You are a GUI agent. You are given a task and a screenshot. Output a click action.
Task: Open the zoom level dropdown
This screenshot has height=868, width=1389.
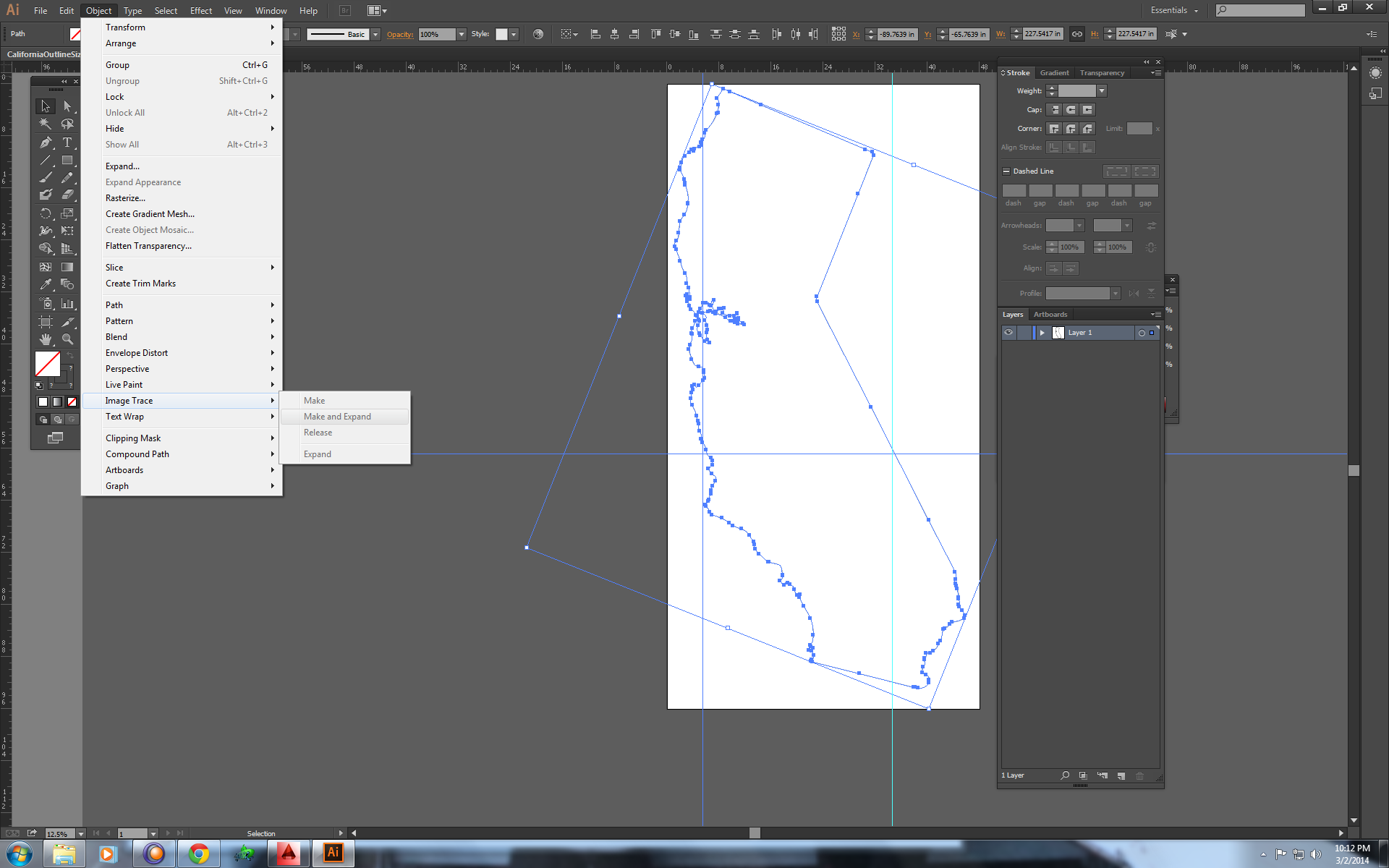coord(80,834)
